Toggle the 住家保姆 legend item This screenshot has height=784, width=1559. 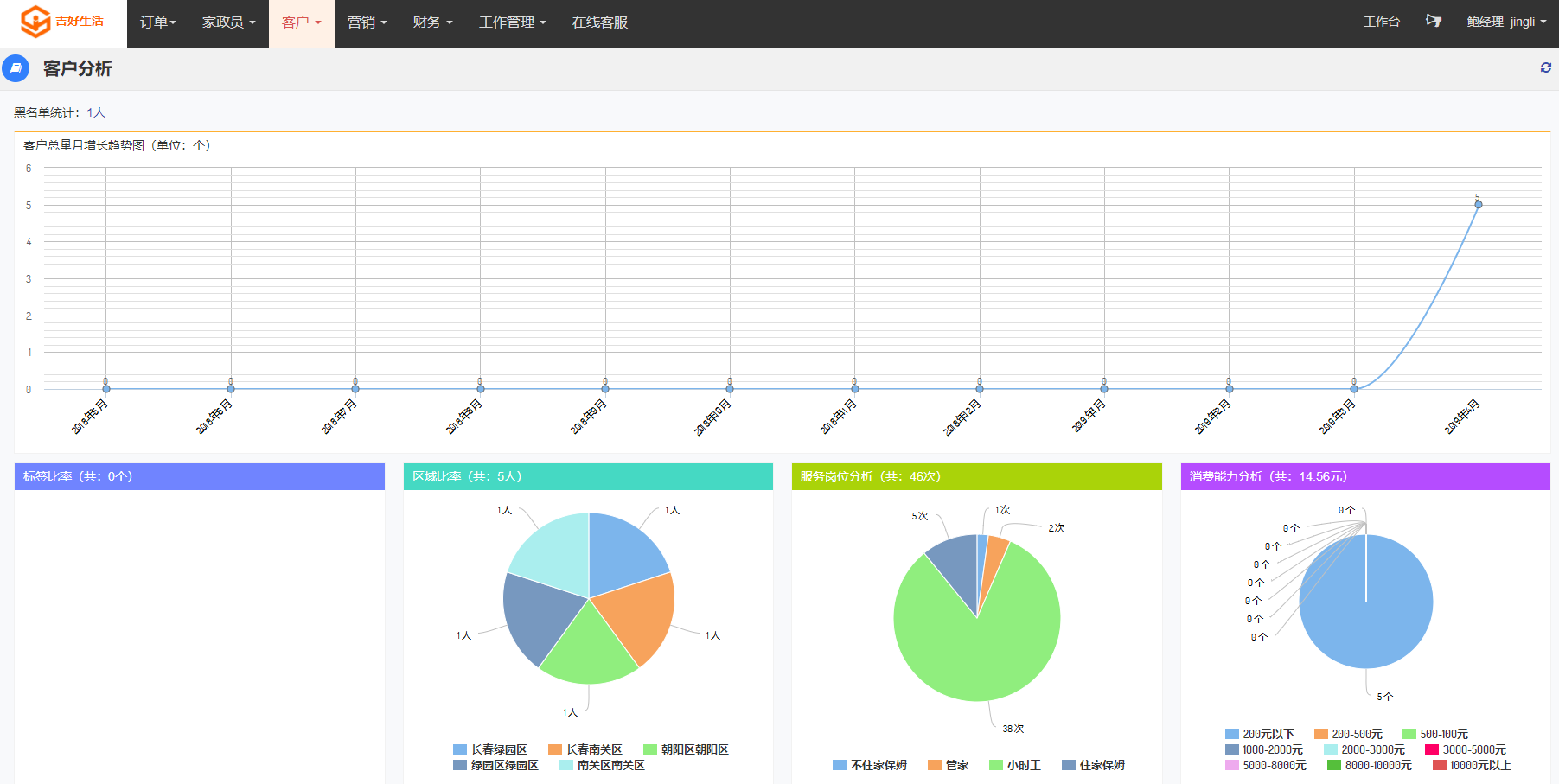click(x=1093, y=765)
